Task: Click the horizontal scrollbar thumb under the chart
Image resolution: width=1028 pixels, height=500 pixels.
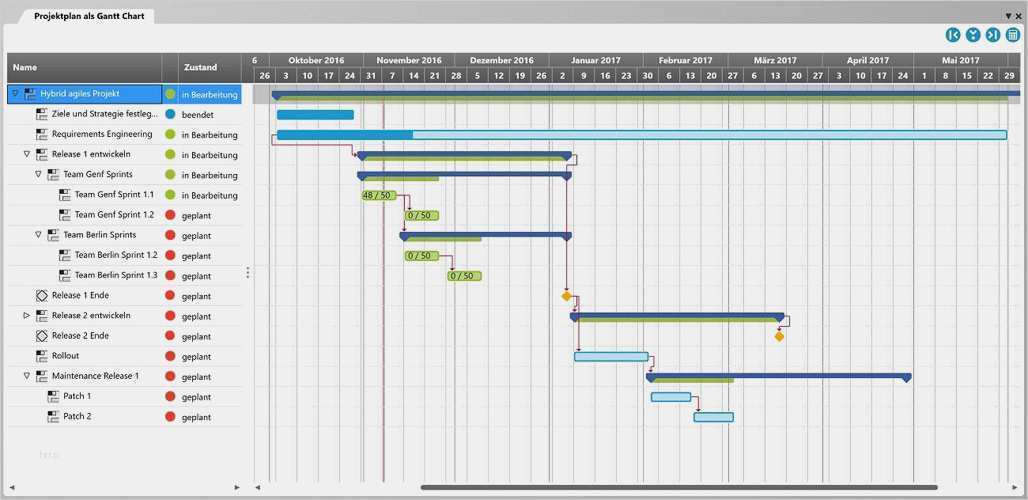Action: [679, 487]
